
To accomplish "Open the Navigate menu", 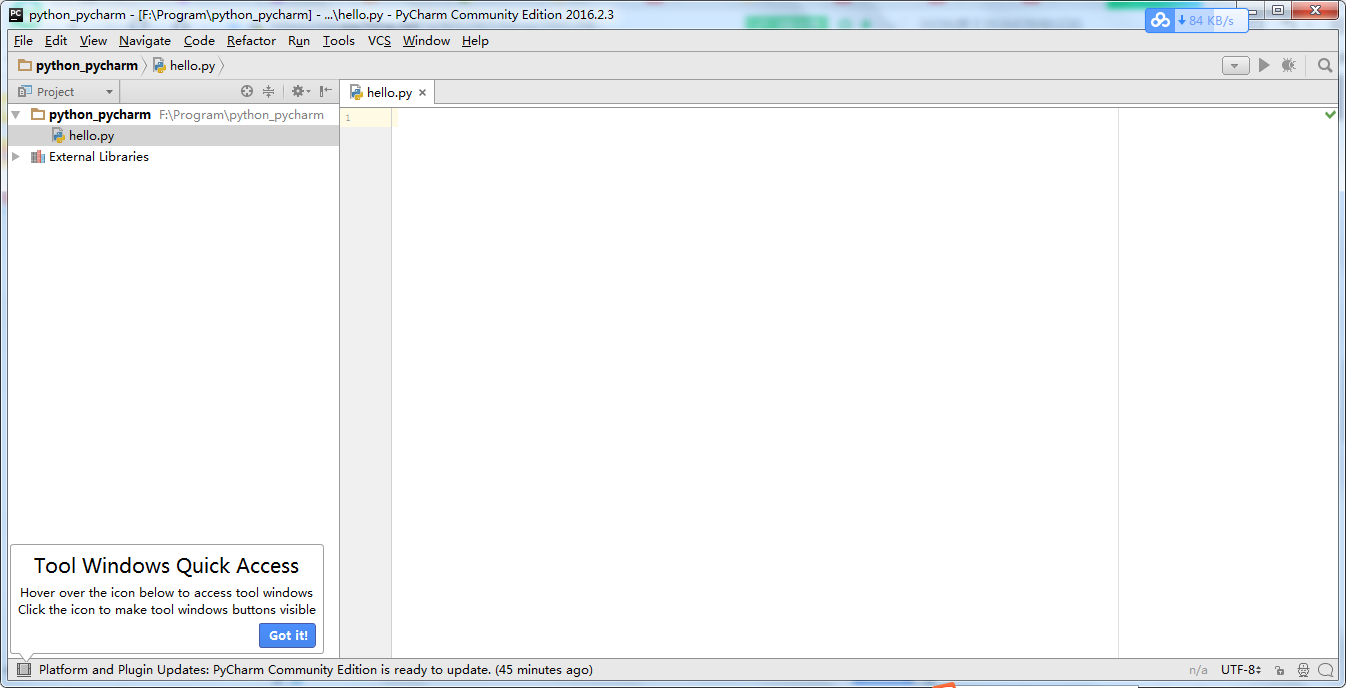I will click(145, 41).
